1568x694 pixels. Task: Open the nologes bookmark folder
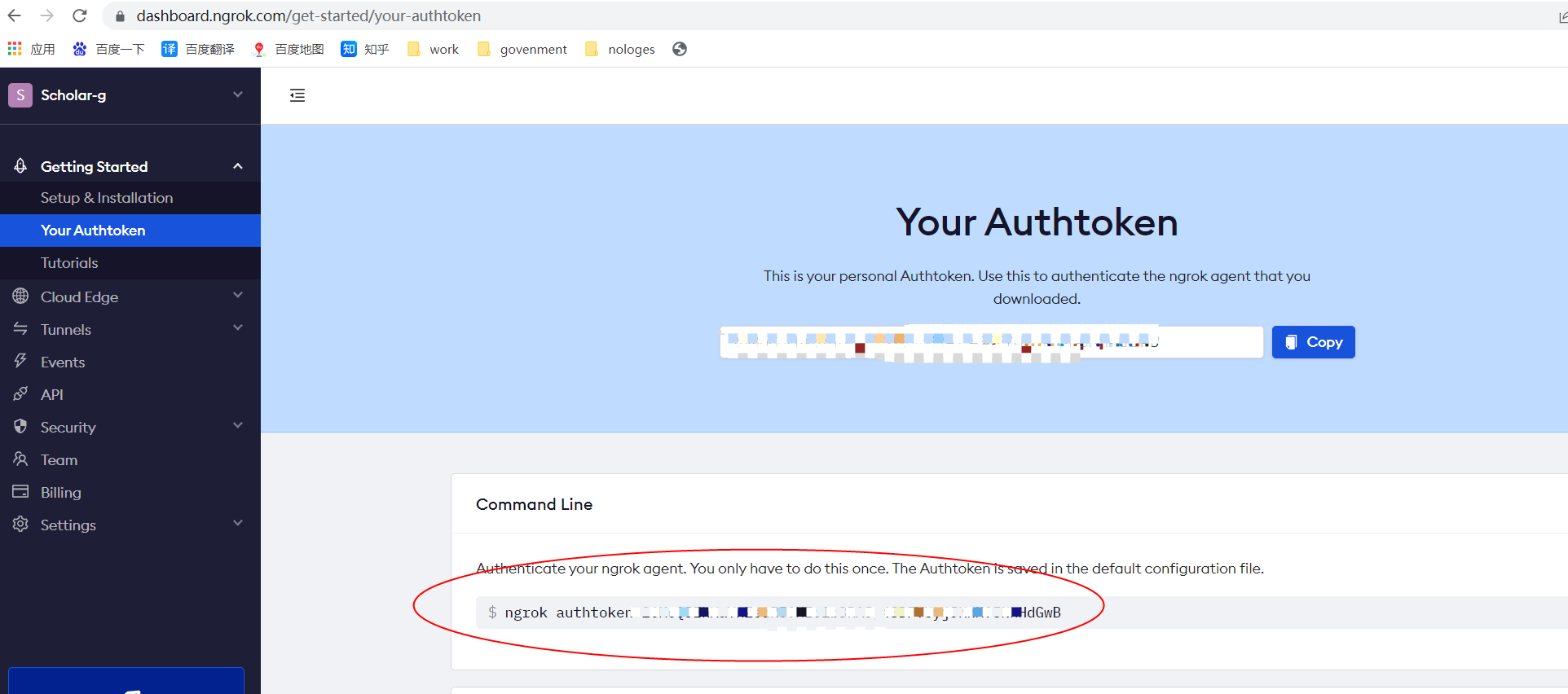620,49
